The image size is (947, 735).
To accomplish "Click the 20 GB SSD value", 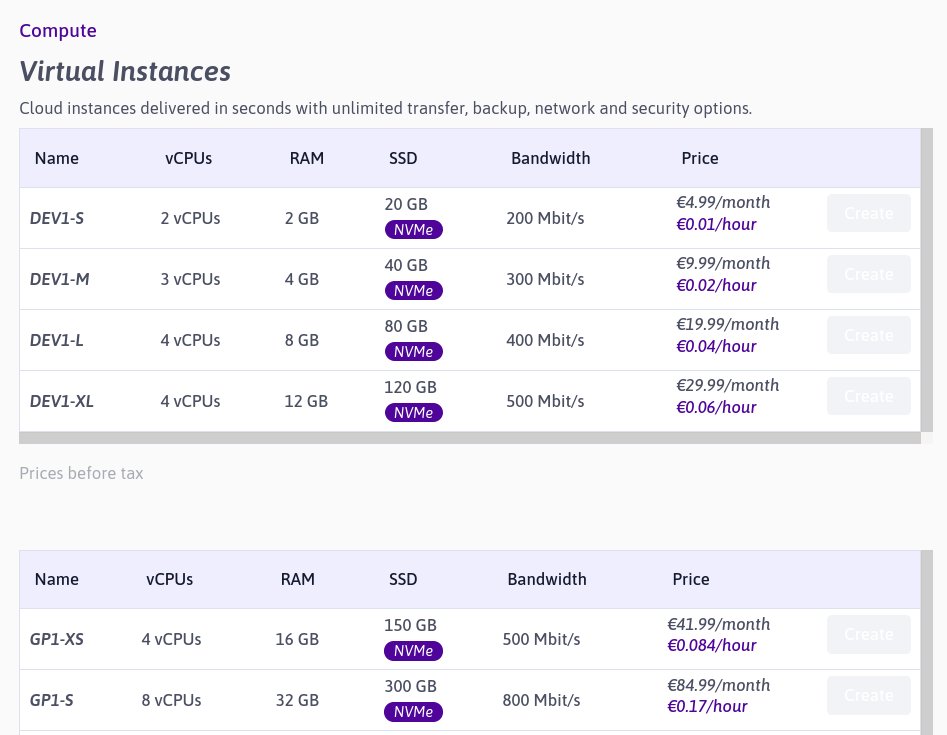I will point(406,204).
